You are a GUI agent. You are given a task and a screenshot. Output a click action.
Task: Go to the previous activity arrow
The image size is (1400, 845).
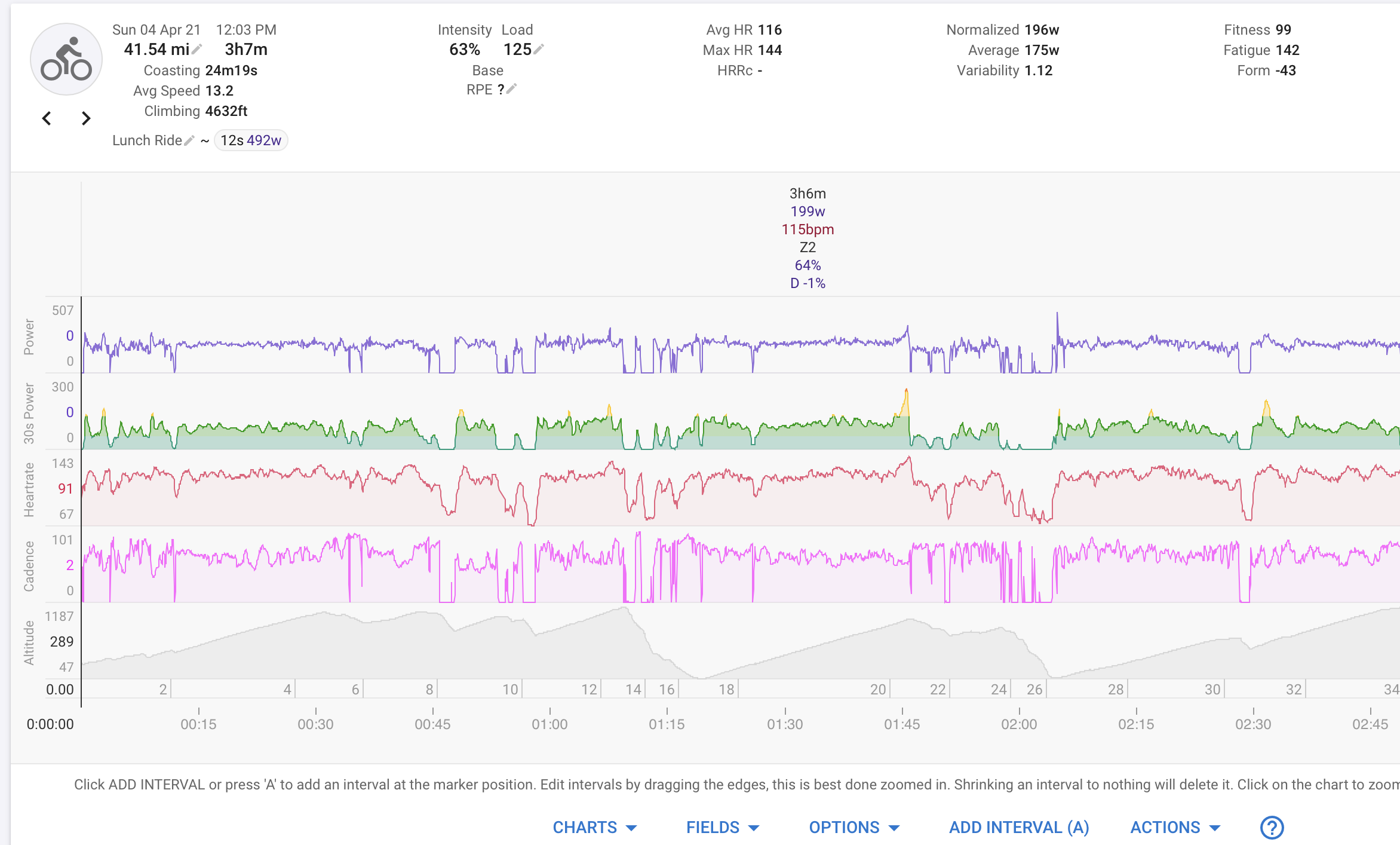[47, 118]
